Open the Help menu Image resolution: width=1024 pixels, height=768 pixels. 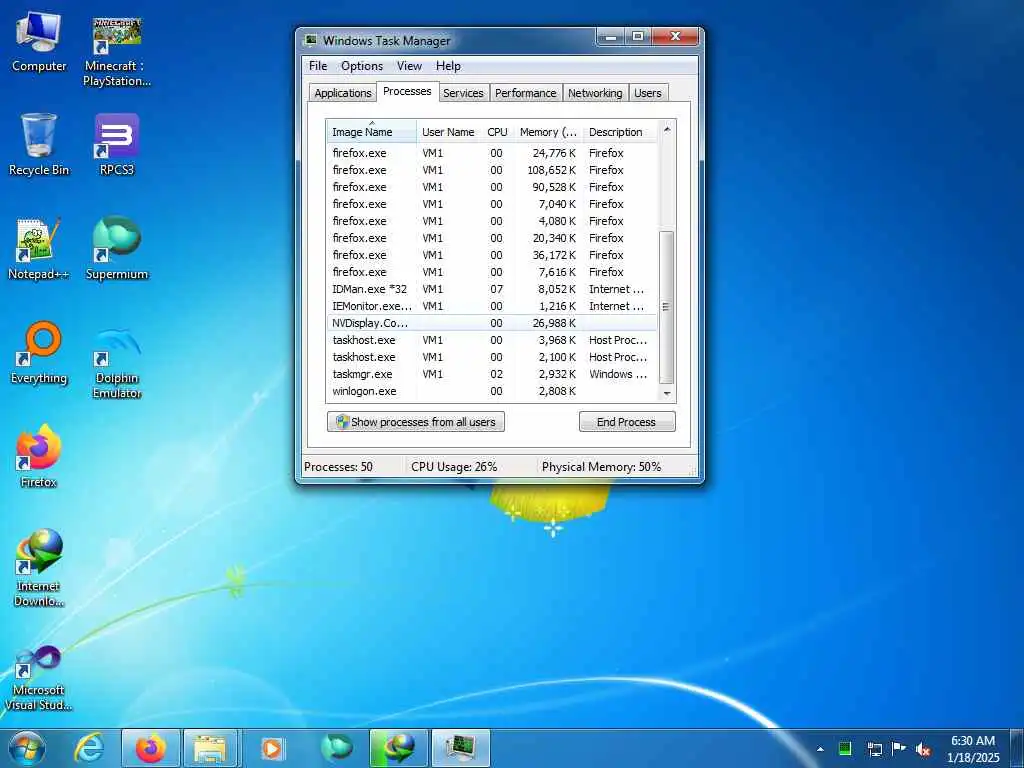coord(448,66)
